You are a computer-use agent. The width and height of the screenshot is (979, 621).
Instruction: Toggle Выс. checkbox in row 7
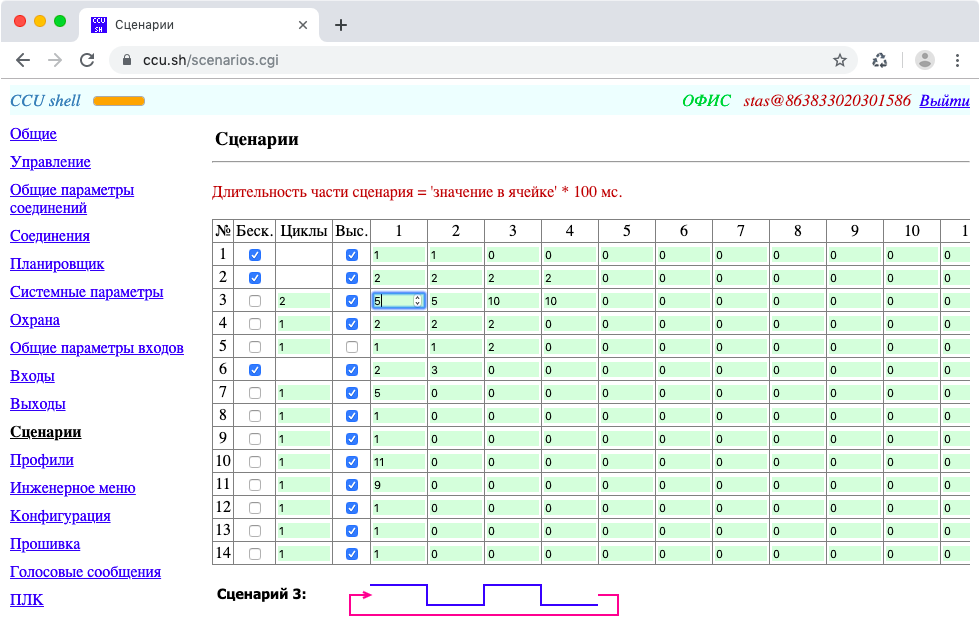(352, 393)
